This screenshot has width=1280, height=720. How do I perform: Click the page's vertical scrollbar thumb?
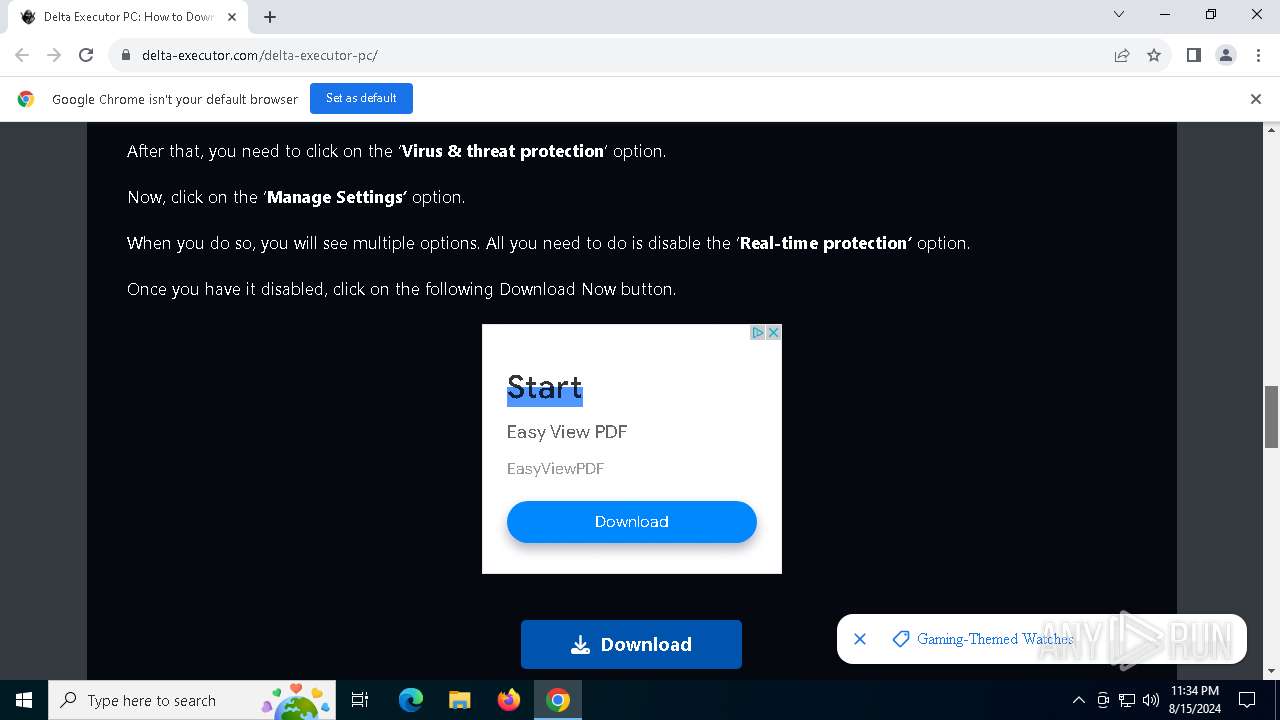point(1272,416)
